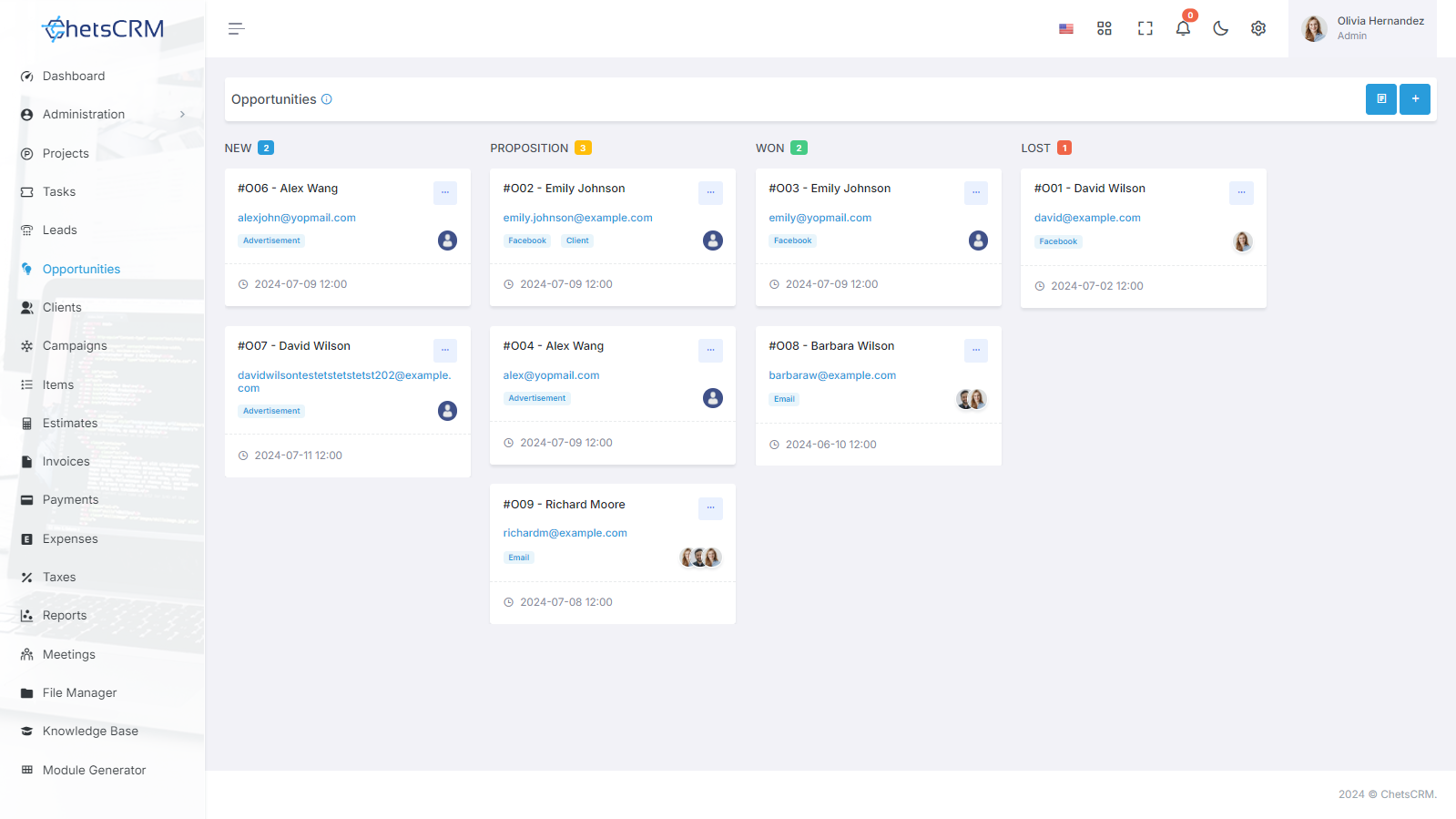Open the Tasks section

(x=59, y=192)
